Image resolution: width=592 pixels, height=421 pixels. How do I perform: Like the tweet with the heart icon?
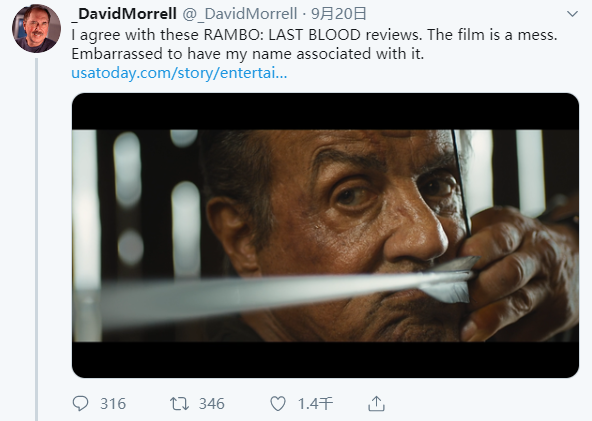pos(278,404)
